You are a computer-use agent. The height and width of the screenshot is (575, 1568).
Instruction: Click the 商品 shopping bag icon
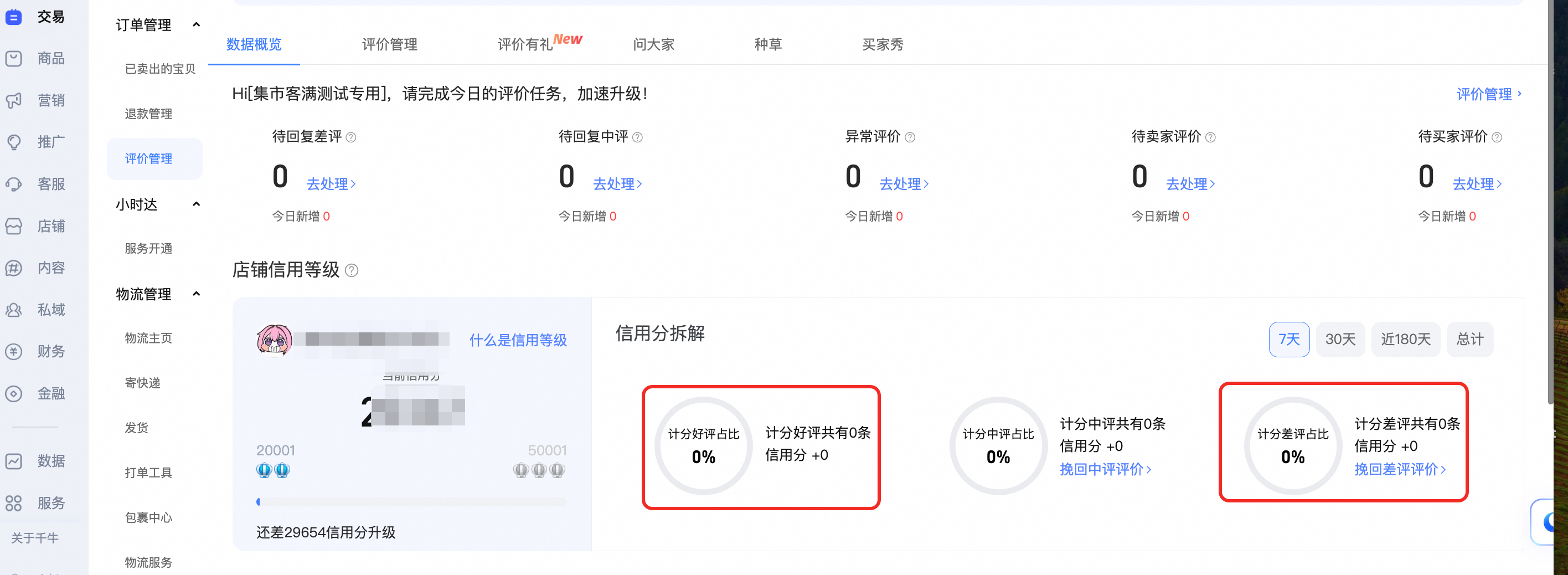click(x=13, y=59)
